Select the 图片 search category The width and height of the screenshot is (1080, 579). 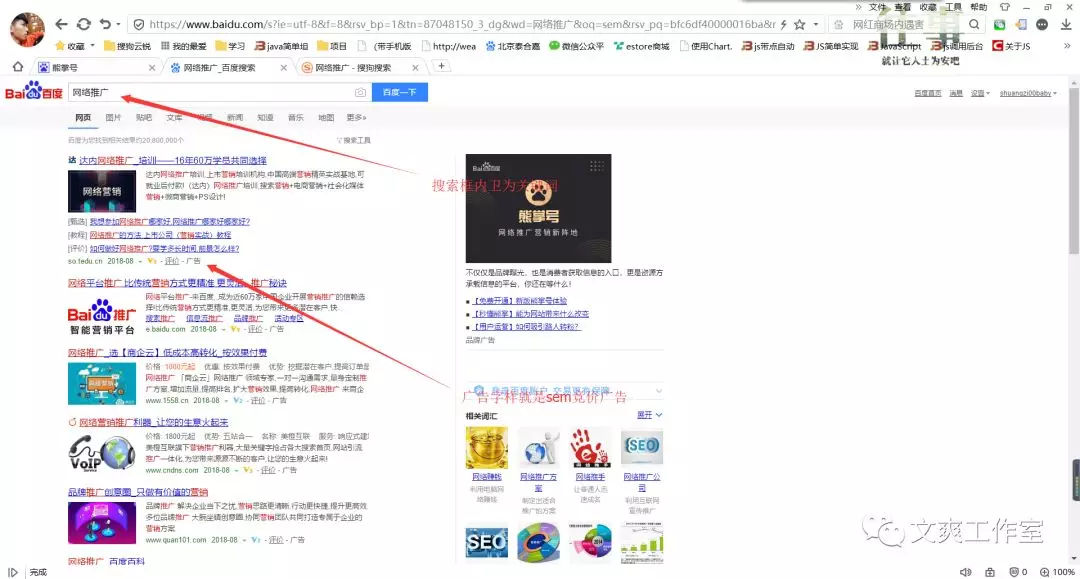click(114, 118)
